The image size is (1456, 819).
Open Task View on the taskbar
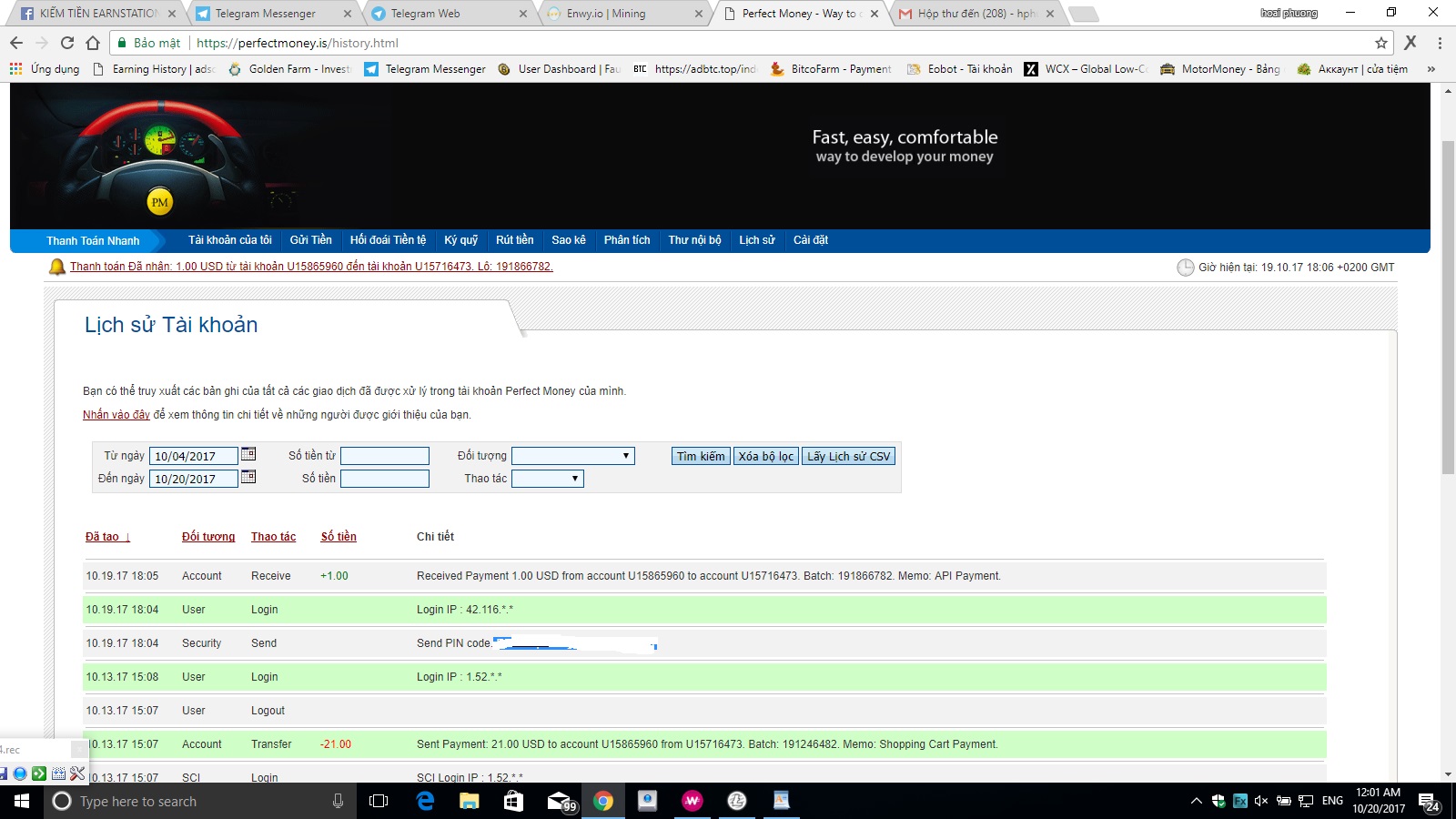click(x=379, y=801)
